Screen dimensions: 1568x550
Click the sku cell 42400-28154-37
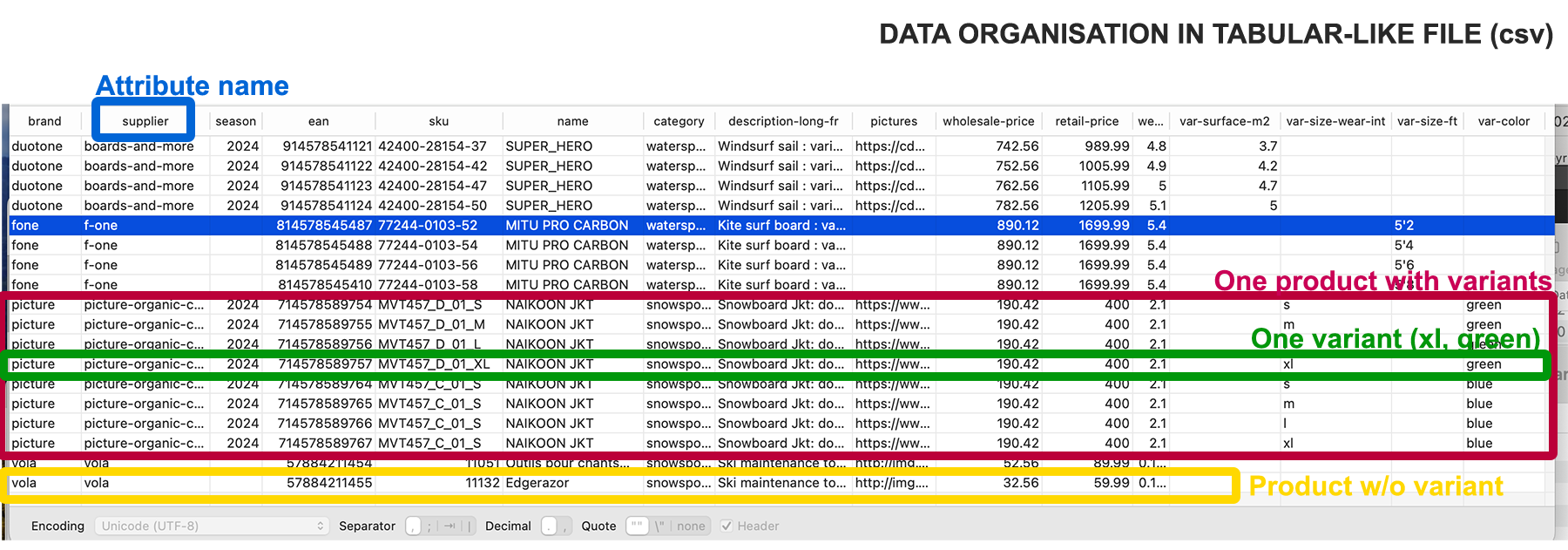pyautogui.click(x=432, y=146)
